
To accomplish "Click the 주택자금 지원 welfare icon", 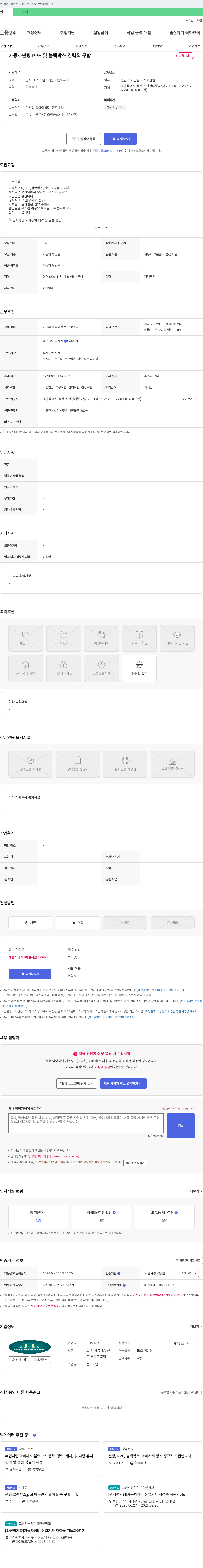I will tap(26, 668).
